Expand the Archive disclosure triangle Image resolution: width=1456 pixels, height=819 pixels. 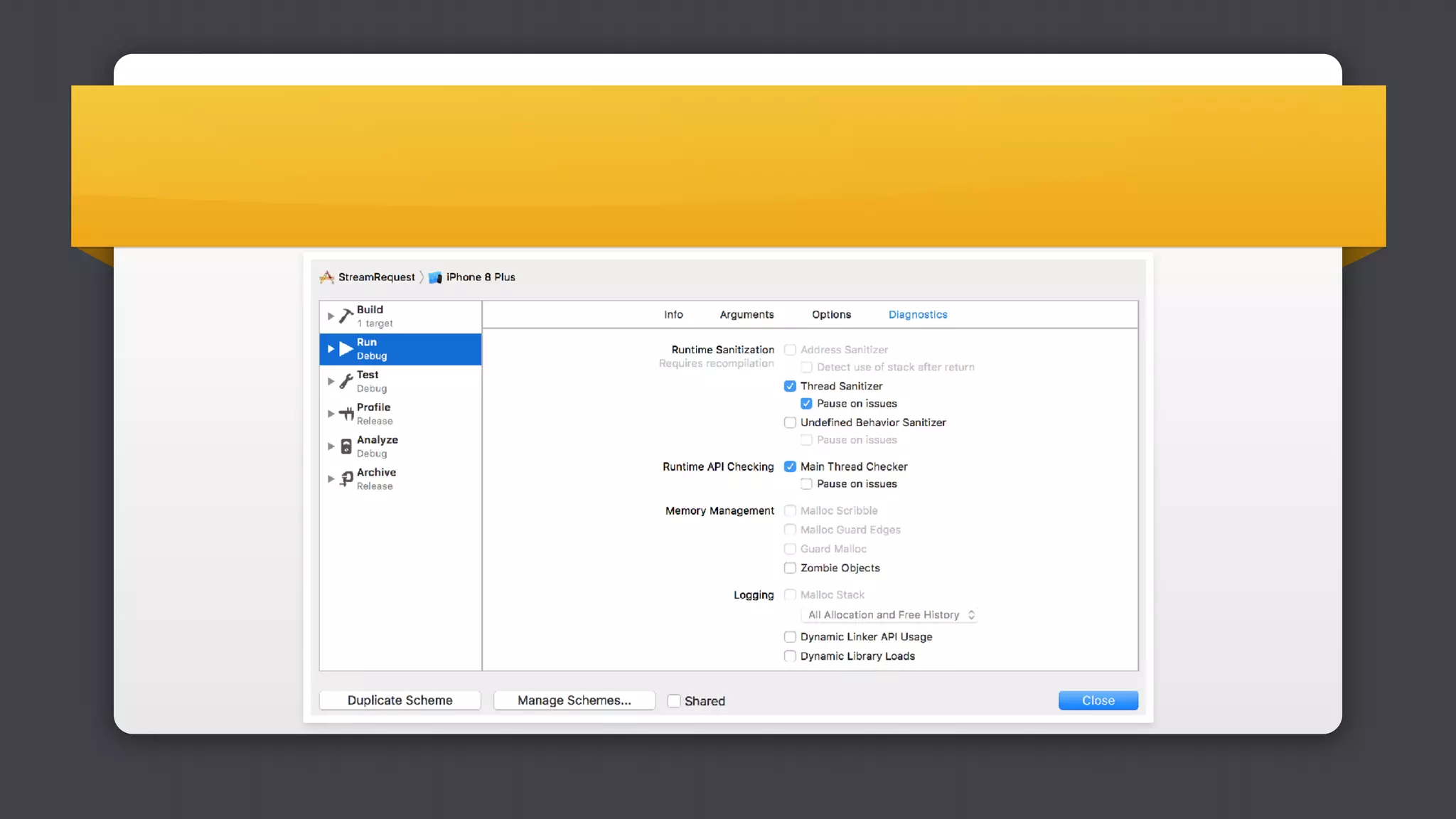(x=331, y=479)
